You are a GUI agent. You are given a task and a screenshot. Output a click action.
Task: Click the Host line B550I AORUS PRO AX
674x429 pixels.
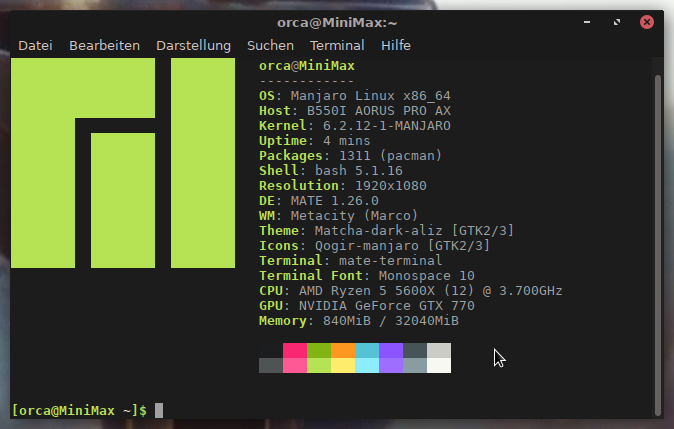(x=355, y=111)
